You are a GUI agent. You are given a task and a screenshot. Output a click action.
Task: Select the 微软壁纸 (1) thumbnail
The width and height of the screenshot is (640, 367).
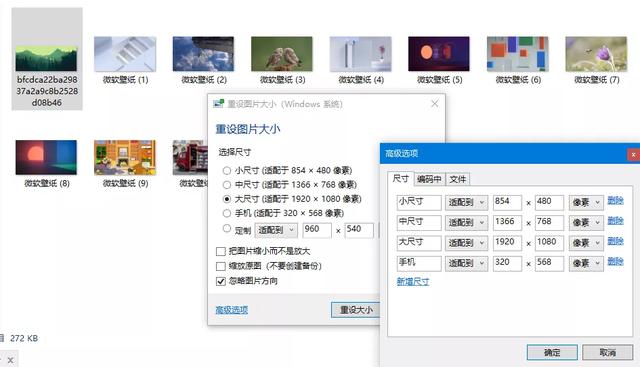coord(125,54)
